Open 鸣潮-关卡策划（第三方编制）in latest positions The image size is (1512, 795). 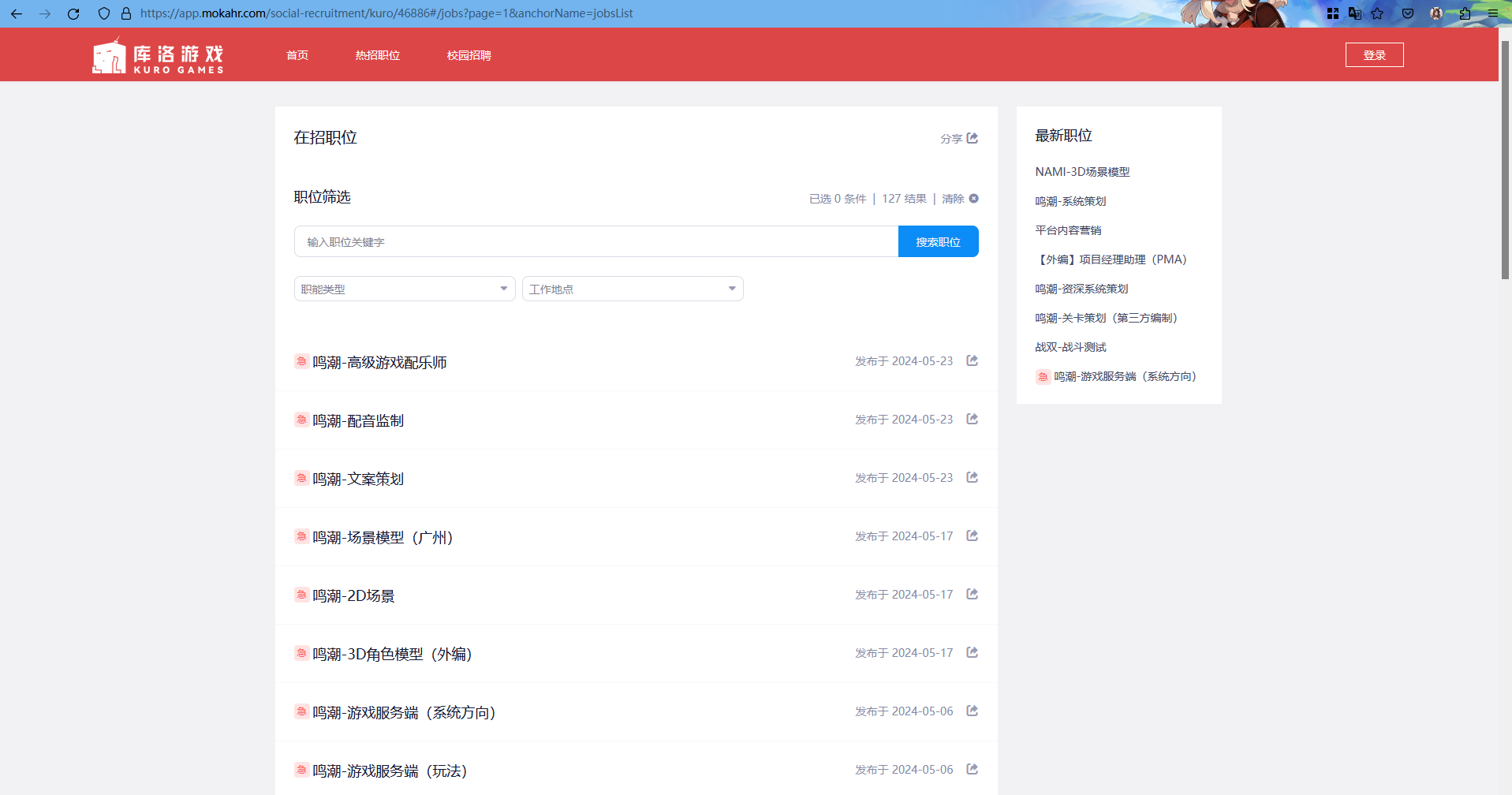(1107, 318)
